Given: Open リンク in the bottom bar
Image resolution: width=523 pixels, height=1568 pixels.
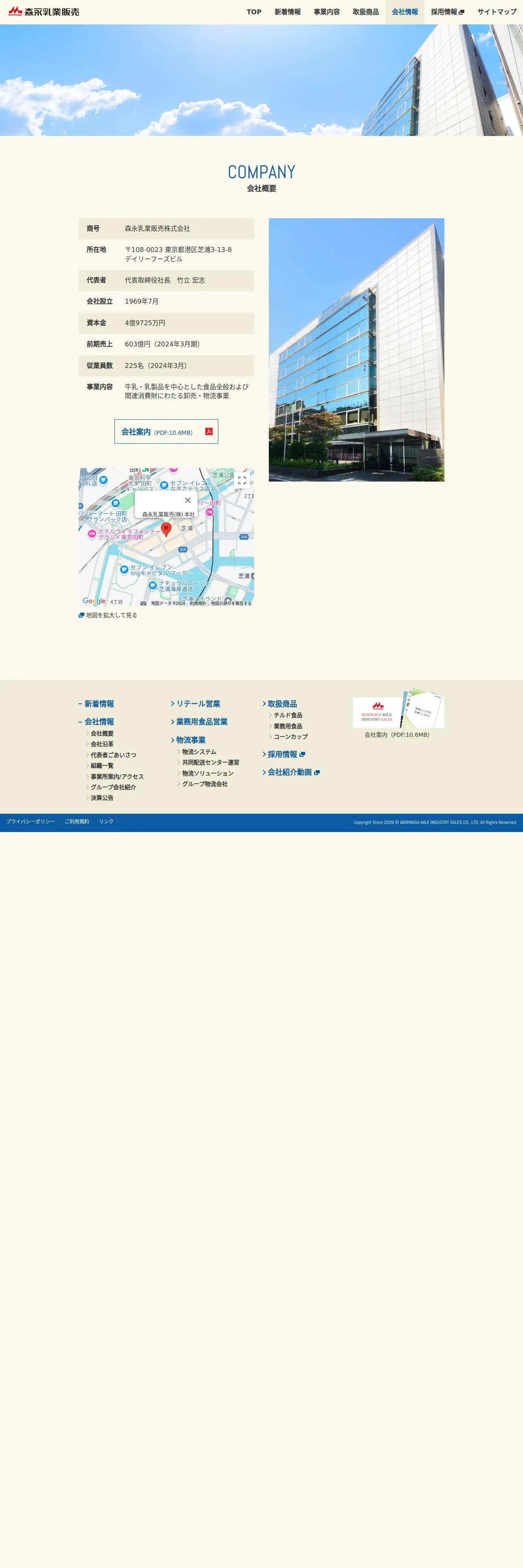Looking at the screenshot, I should click(106, 822).
